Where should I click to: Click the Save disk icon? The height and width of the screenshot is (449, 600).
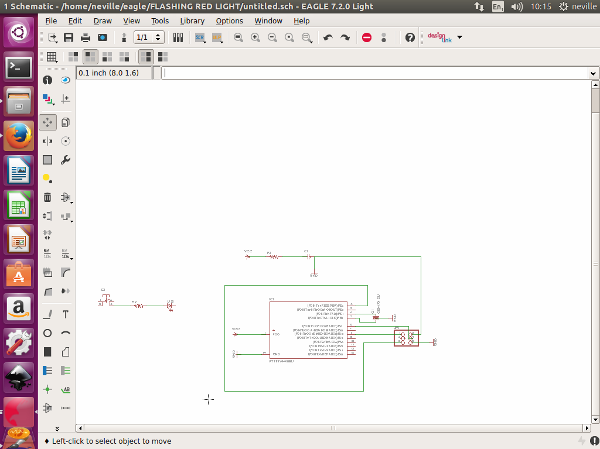click(x=69, y=38)
